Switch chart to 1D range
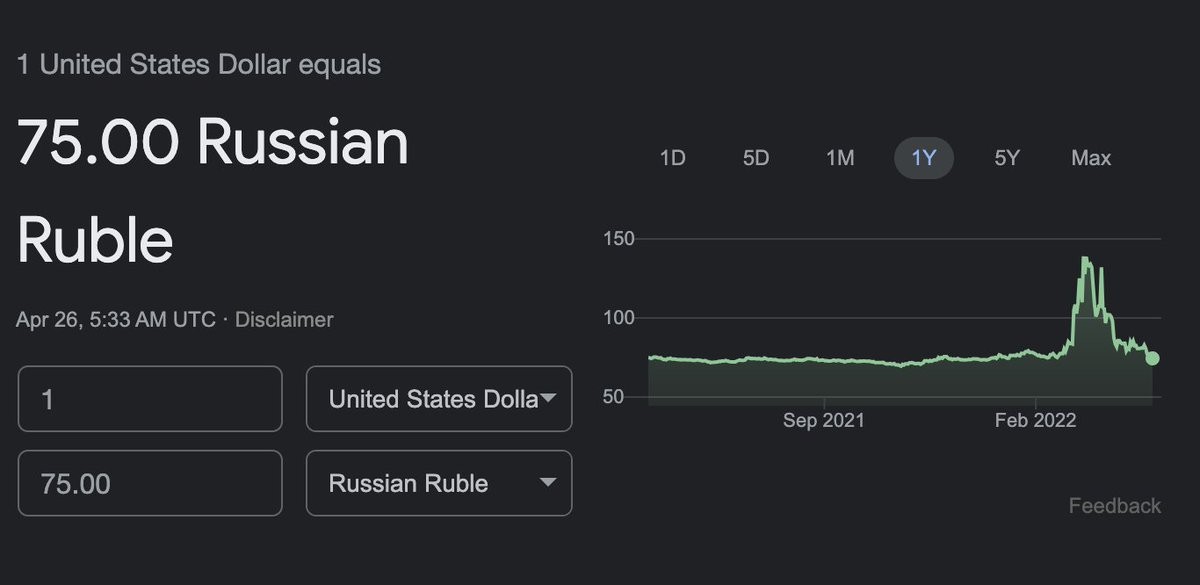 (672, 158)
